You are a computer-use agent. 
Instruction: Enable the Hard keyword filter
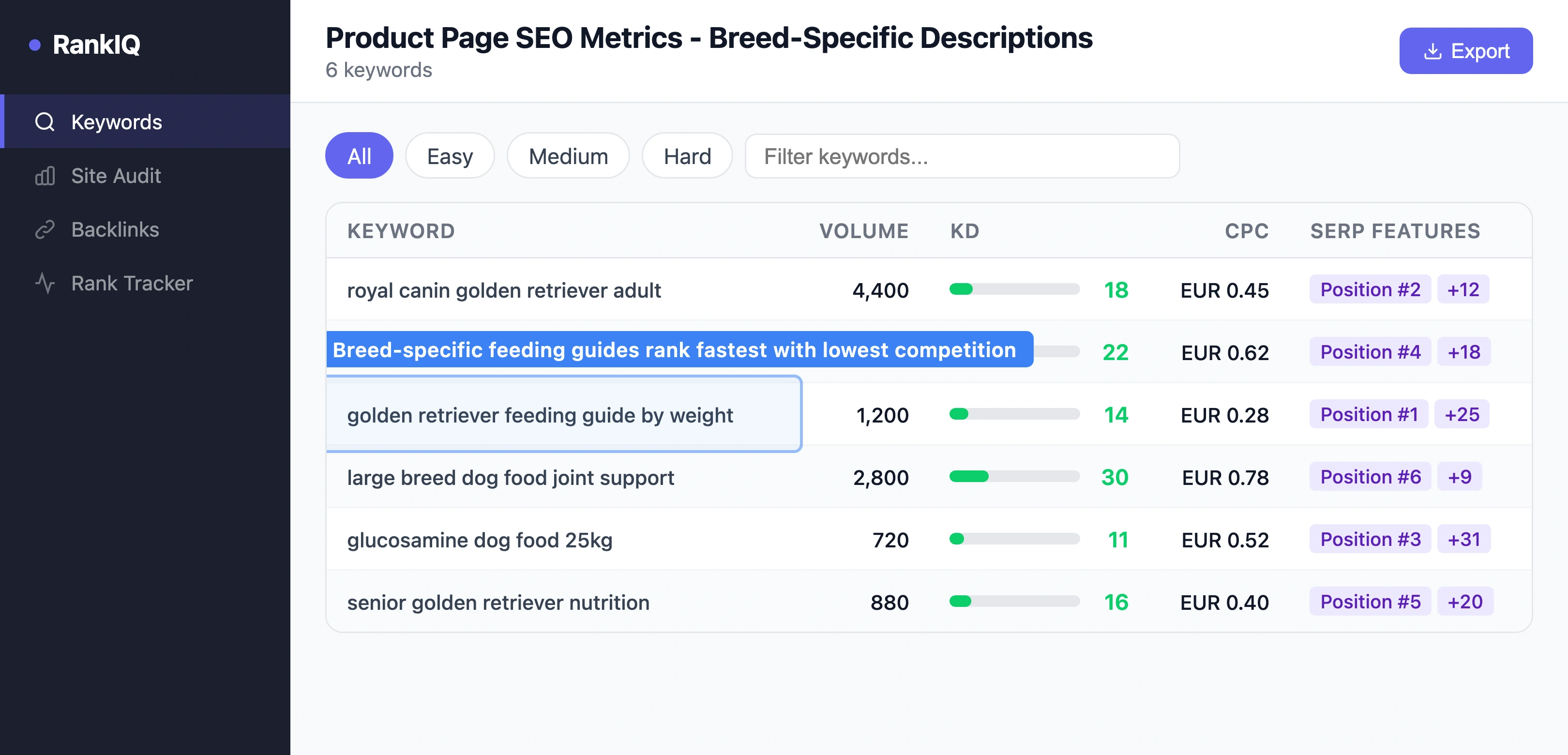tap(687, 156)
